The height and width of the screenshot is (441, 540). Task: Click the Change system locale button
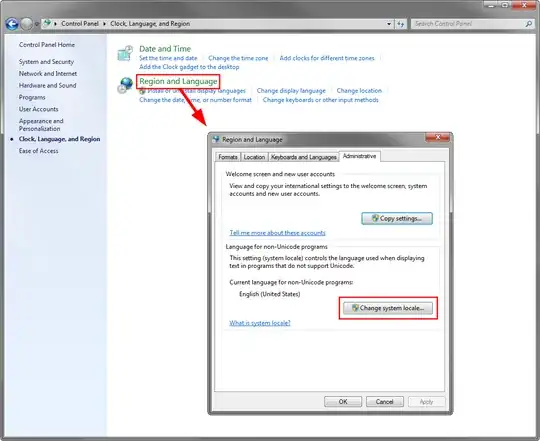coord(388,308)
